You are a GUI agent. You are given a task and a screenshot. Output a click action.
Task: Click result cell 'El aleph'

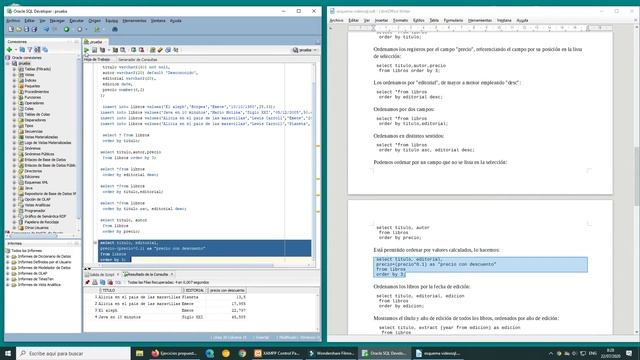point(108,310)
